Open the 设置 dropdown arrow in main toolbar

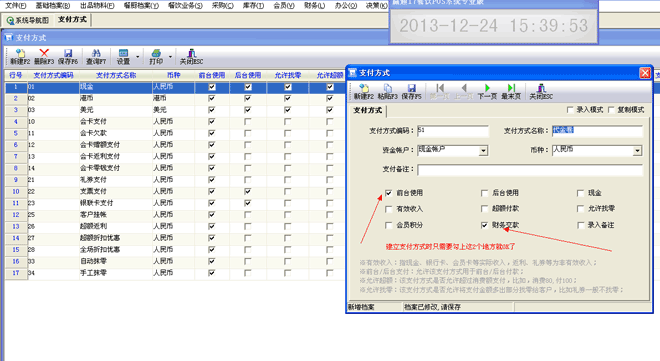(x=137, y=56)
